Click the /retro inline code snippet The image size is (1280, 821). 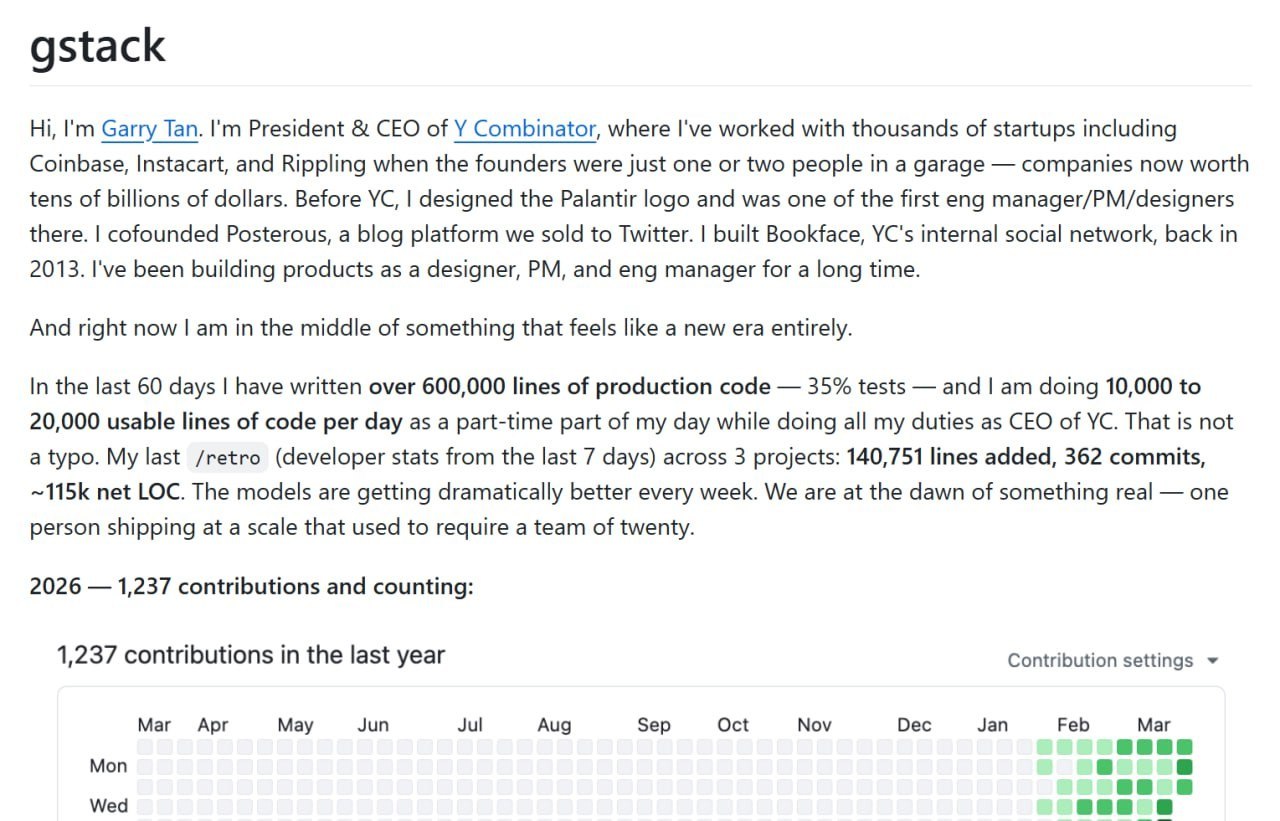[229, 458]
